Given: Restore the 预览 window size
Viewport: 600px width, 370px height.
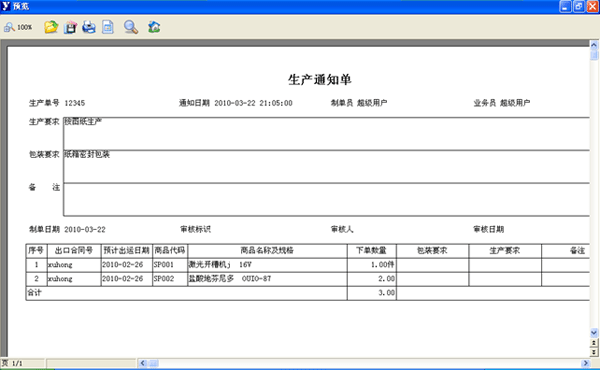Looking at the screenshot, I should (579, 7).
